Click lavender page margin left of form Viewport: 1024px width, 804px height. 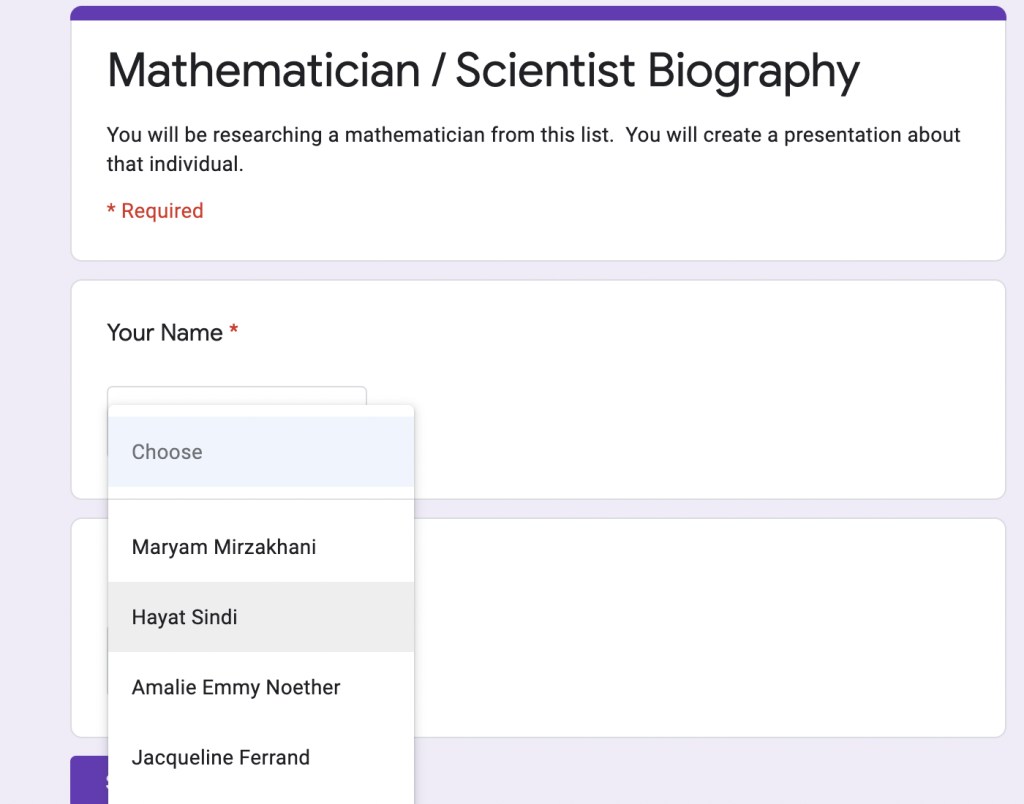(x=34, y=400)
